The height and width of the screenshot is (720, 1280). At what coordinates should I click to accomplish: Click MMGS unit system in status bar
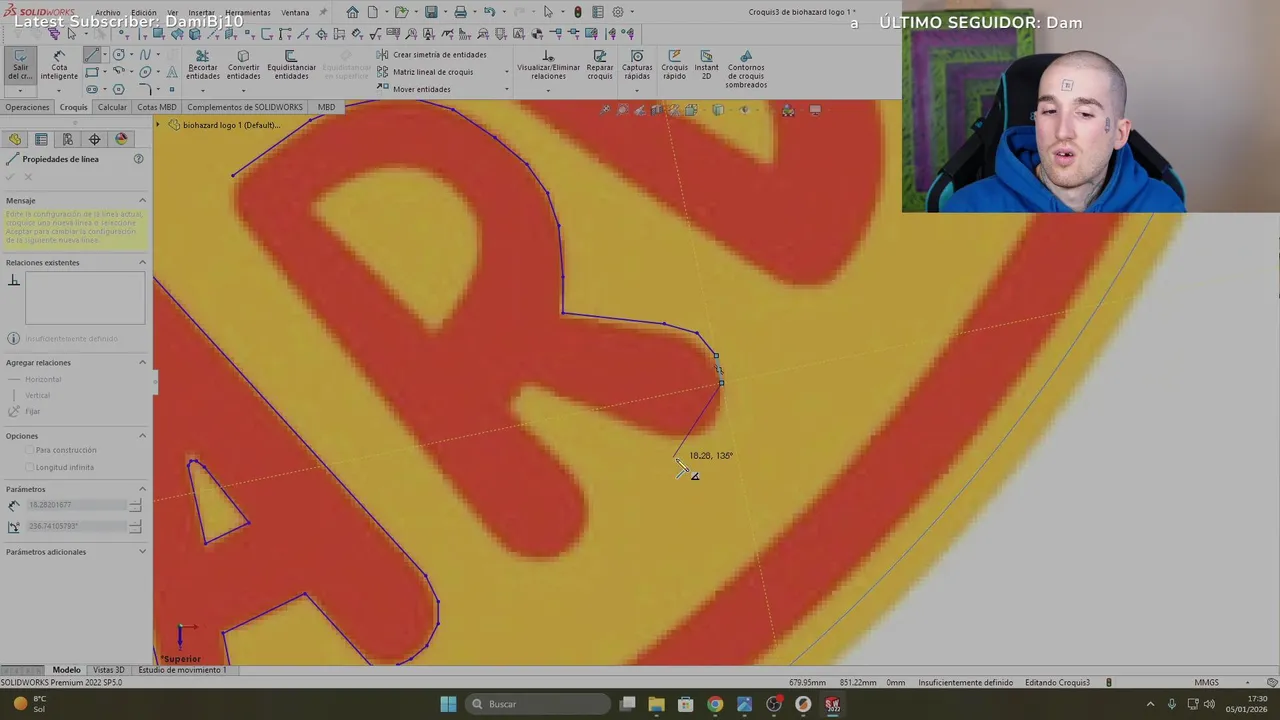pyautogui.click(x=1207, y=682)
